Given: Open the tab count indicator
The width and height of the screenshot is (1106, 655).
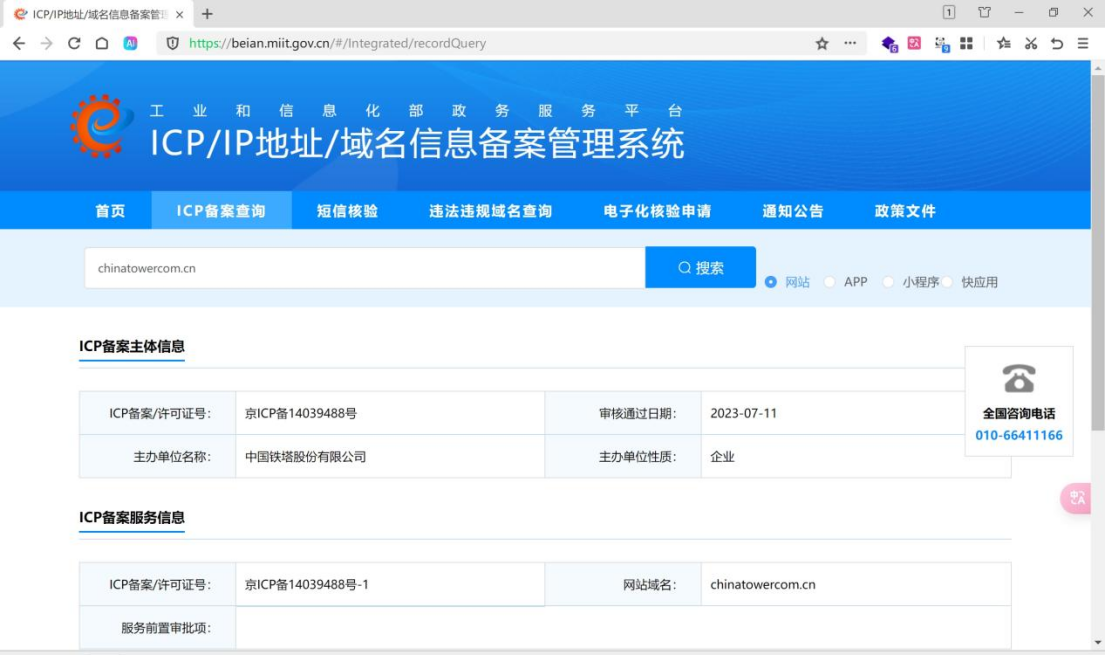Looking at the screenshot, I should (x=949, y=13).
